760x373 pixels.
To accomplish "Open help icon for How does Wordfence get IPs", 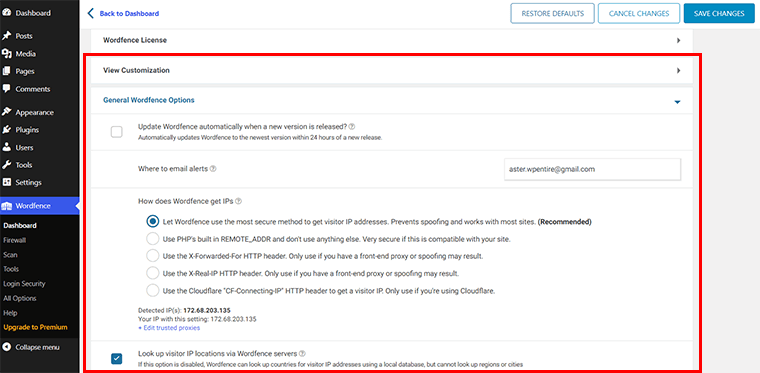I will tap(238, 201).
